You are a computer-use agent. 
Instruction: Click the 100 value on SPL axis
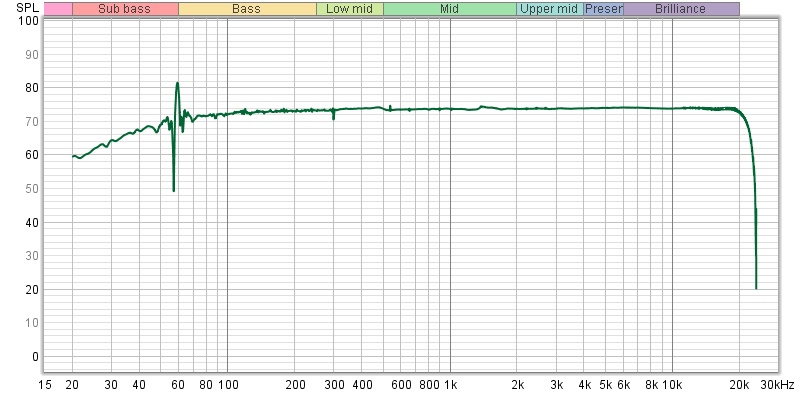[30, 21]
